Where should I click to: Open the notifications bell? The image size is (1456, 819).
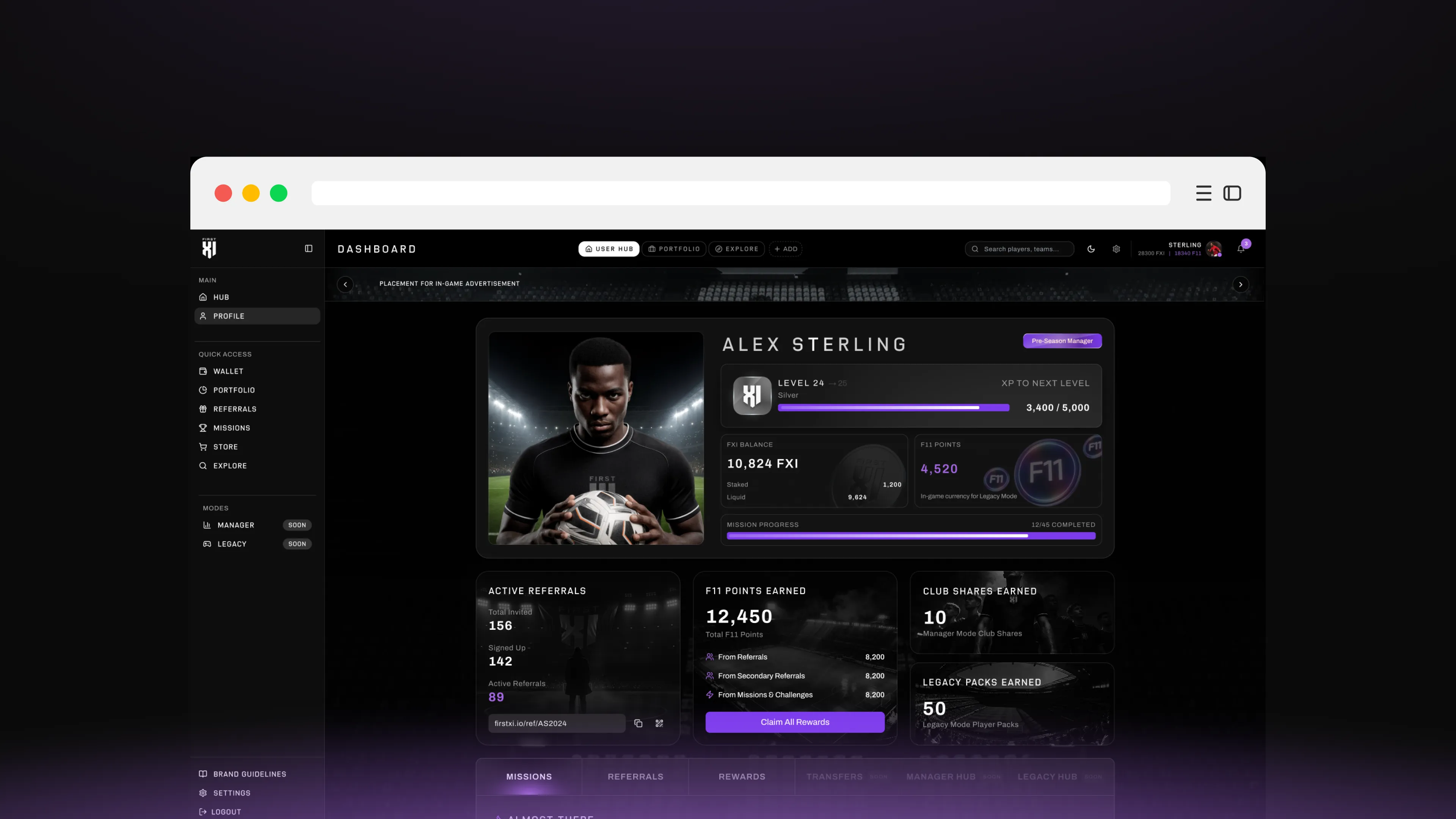click(1241, 249)
